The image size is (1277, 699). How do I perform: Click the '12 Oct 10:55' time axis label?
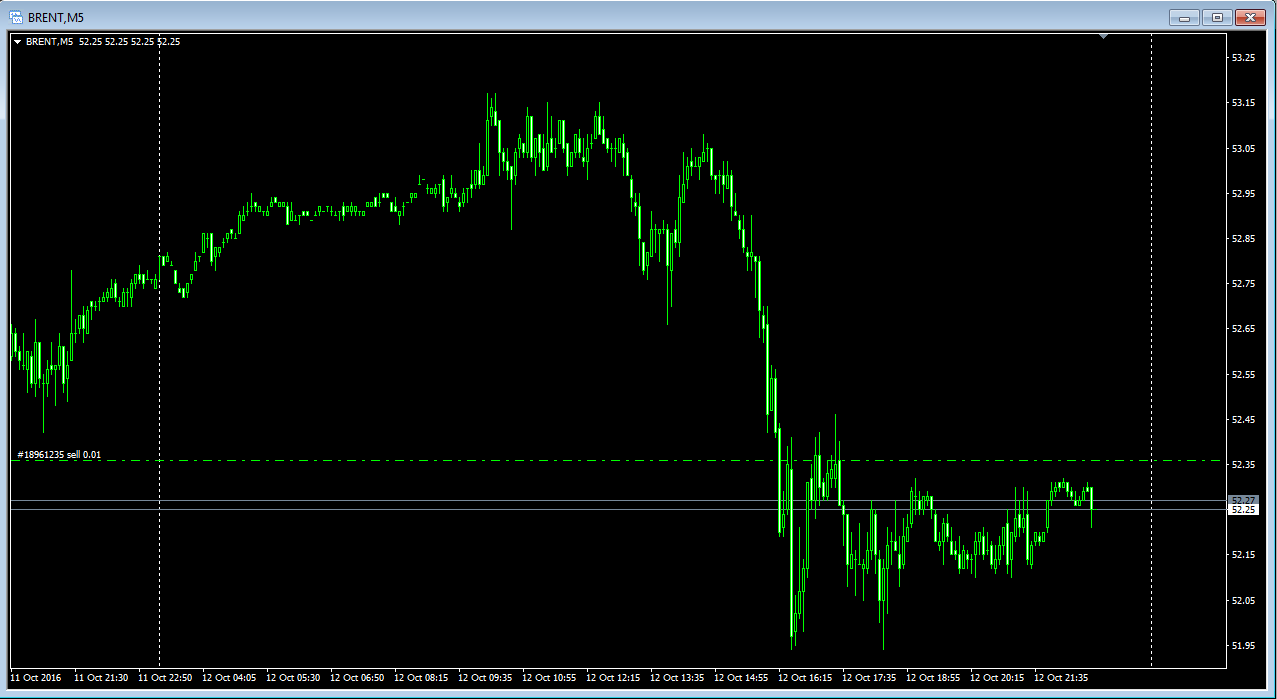549,678
